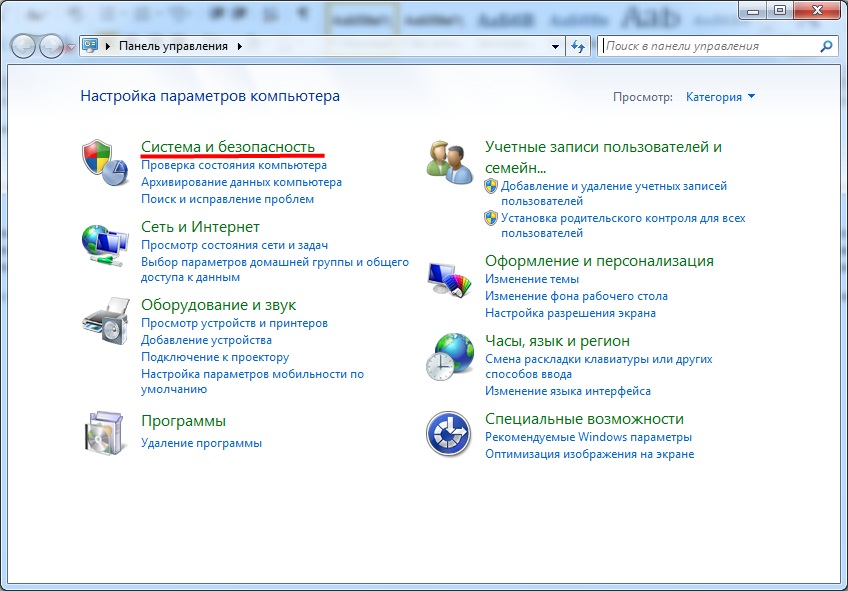Open Специальные возможности category
The image size is (848, 591).
point(584,419)
